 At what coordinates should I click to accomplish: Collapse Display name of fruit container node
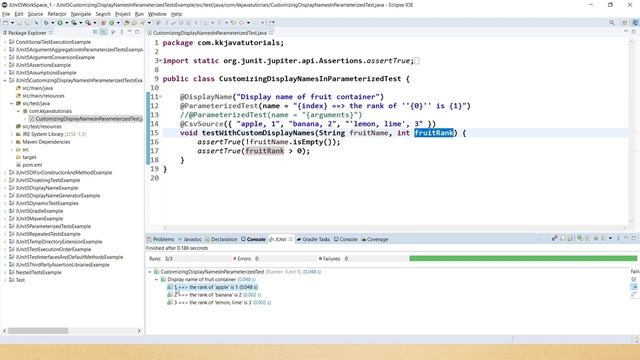[156, 280]
